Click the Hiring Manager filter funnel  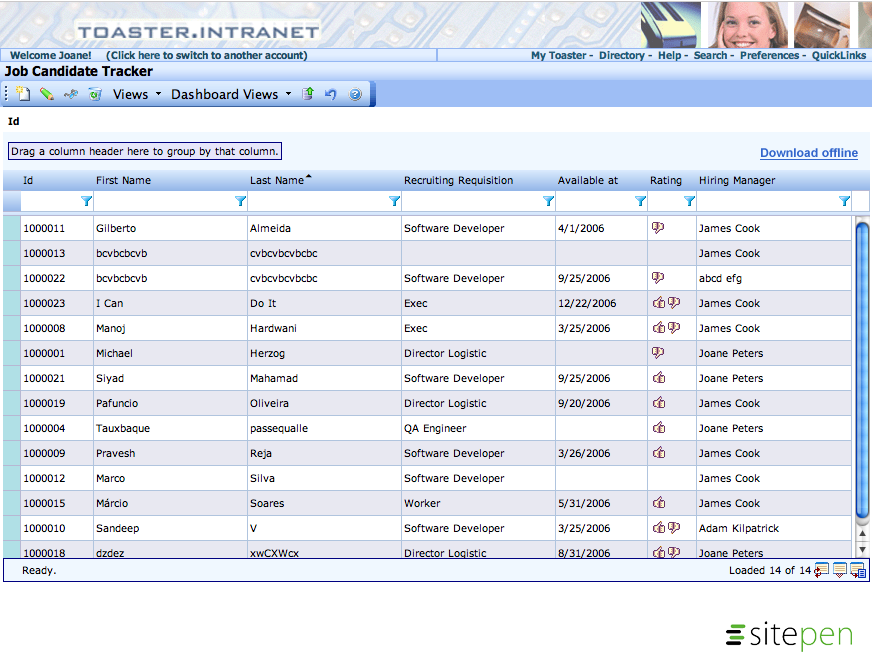pyautogui.click(x=844, y=201)
